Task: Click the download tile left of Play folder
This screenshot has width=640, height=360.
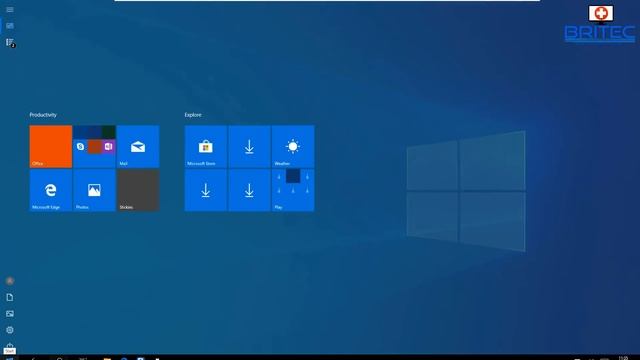Action: point(249,190)
